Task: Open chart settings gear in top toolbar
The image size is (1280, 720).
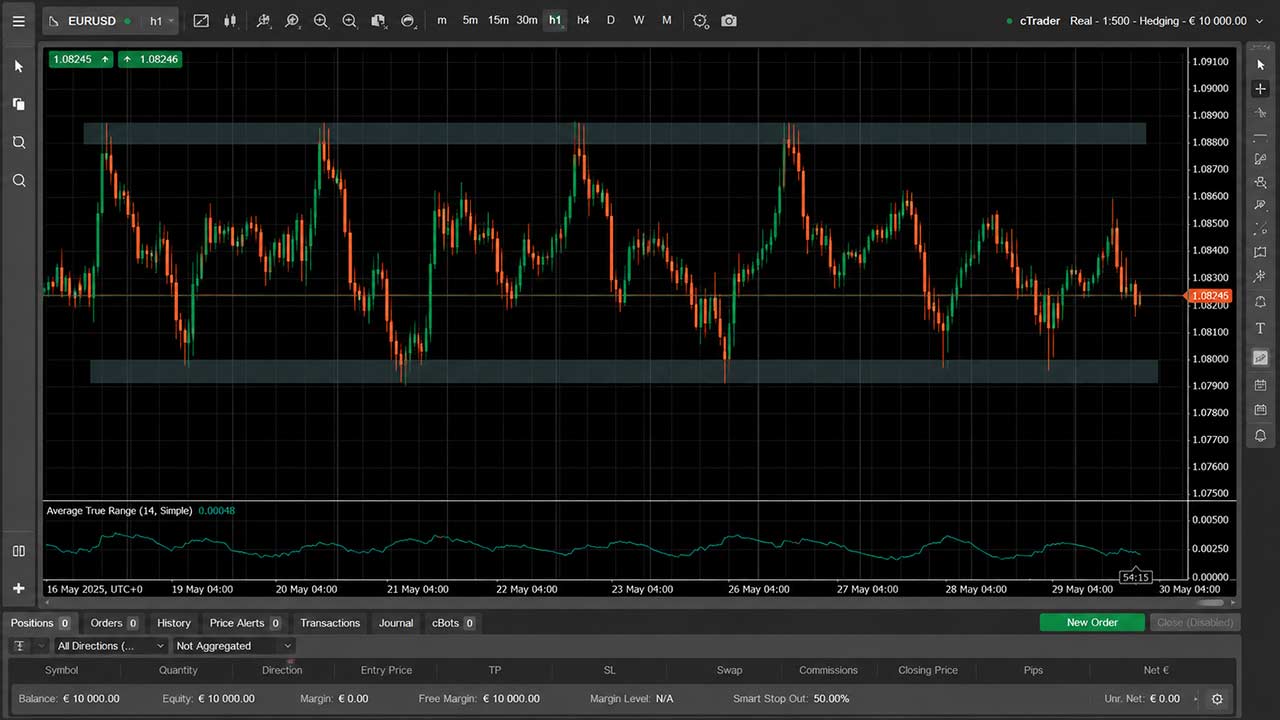Action: pos(700,21)
